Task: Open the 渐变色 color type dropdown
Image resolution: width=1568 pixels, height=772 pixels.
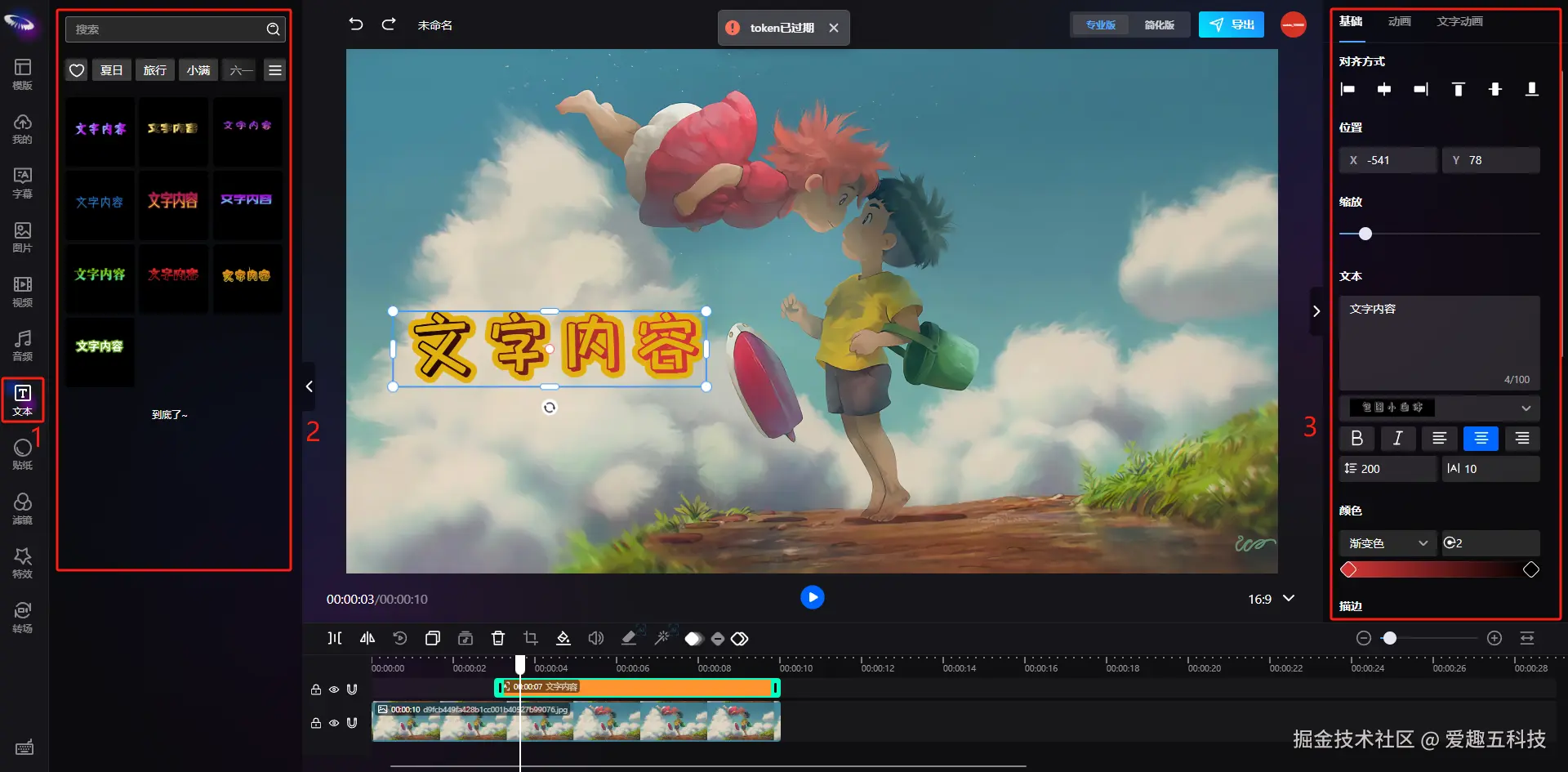Action: tap(1388, 543)
